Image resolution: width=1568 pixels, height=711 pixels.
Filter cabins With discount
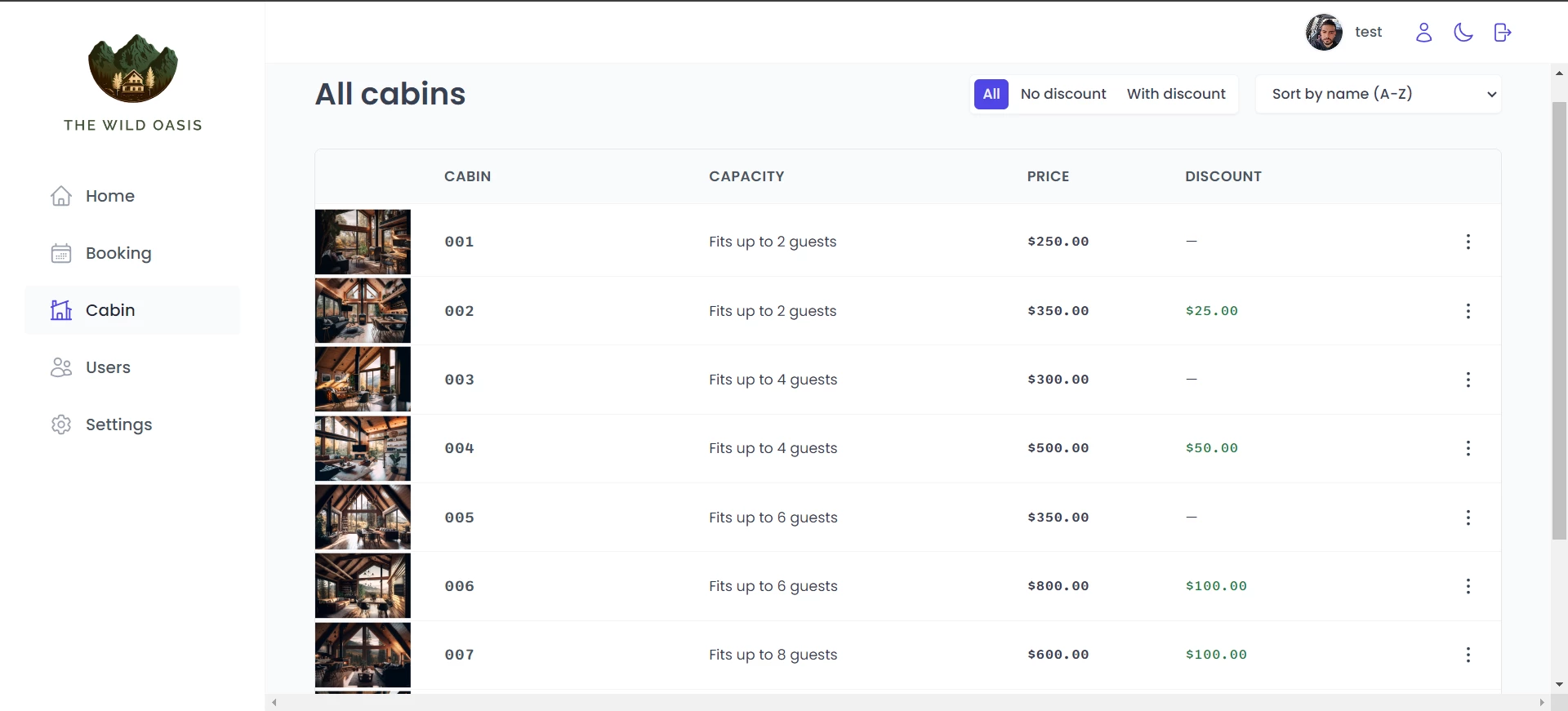(x=1175, y=94)
